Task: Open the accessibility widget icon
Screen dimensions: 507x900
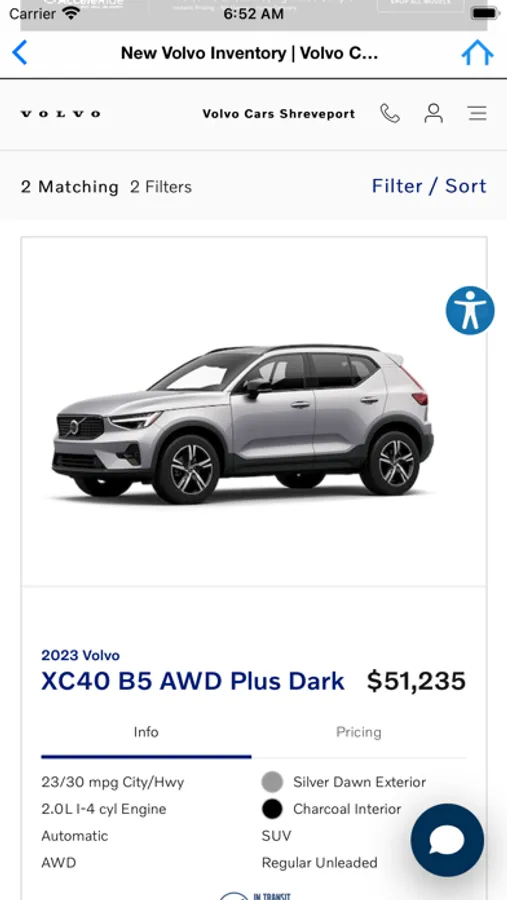Action: tap(470, 311)
